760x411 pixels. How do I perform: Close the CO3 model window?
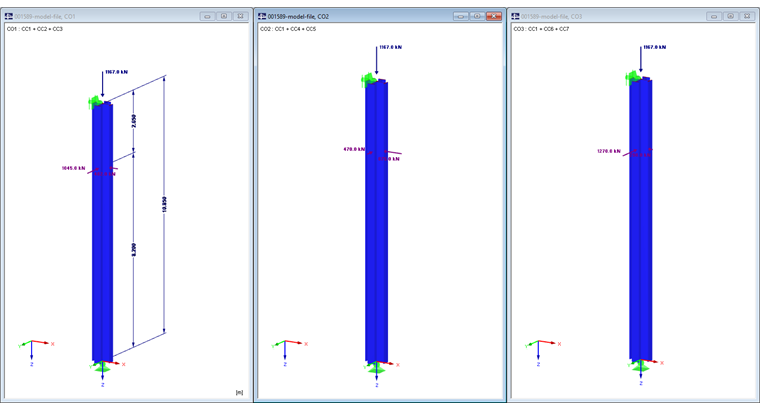coord(747,16)
